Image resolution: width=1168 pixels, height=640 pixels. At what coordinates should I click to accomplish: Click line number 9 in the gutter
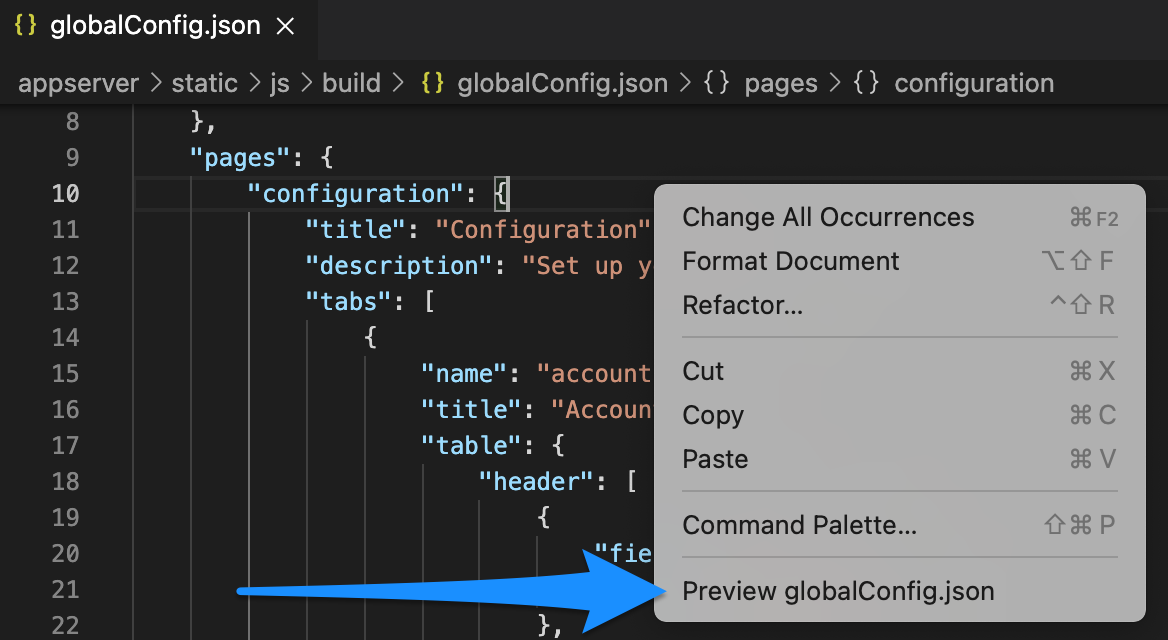(x=72, y=158)
